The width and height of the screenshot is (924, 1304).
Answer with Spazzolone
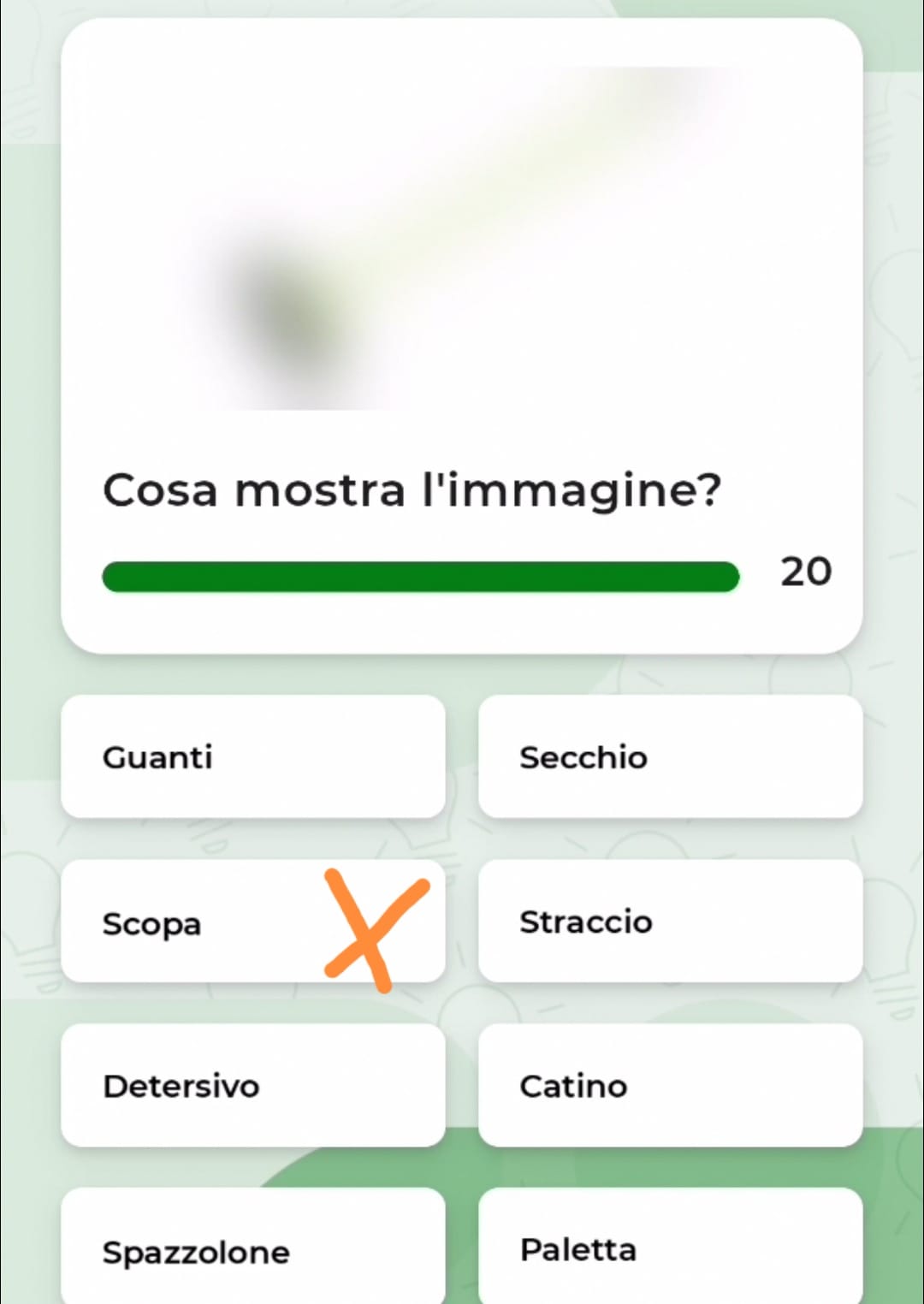253,1248
